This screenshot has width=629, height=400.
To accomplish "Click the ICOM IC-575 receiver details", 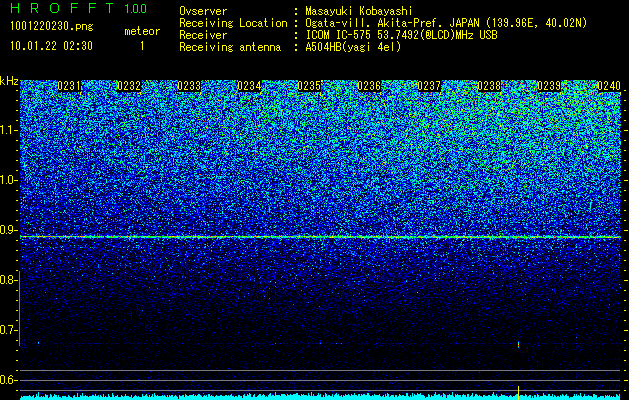I will pos(401,35).
